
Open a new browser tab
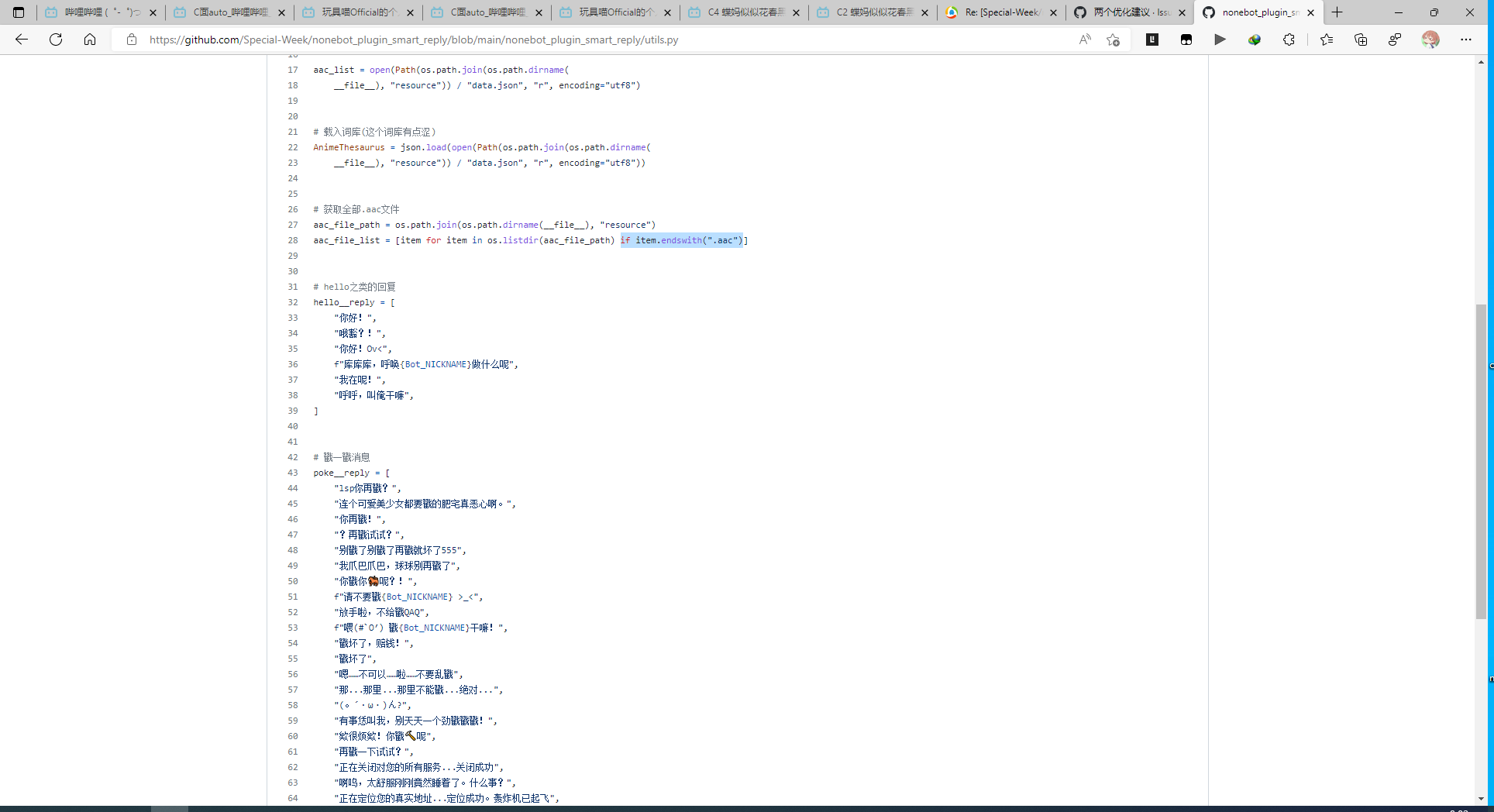click(1337, 12)
